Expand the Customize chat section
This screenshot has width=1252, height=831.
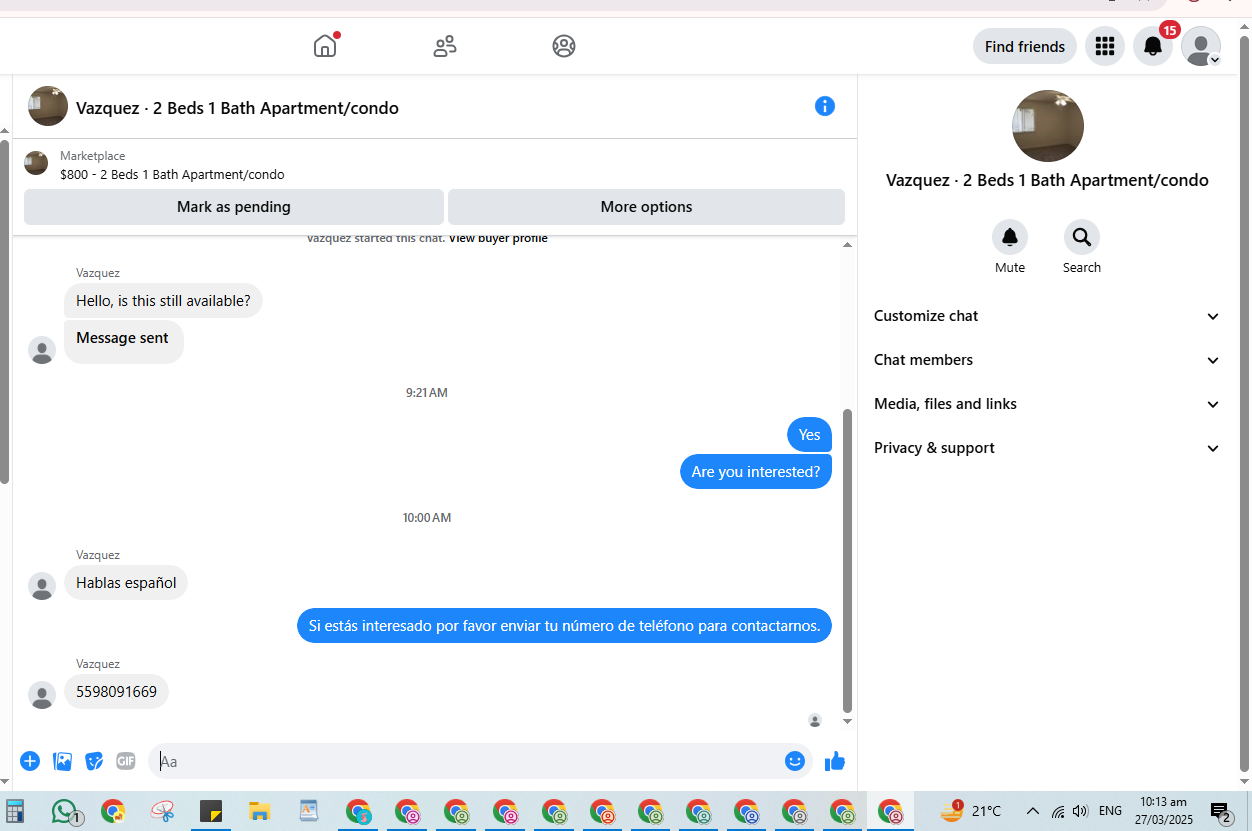click(x=1047, y=316)
